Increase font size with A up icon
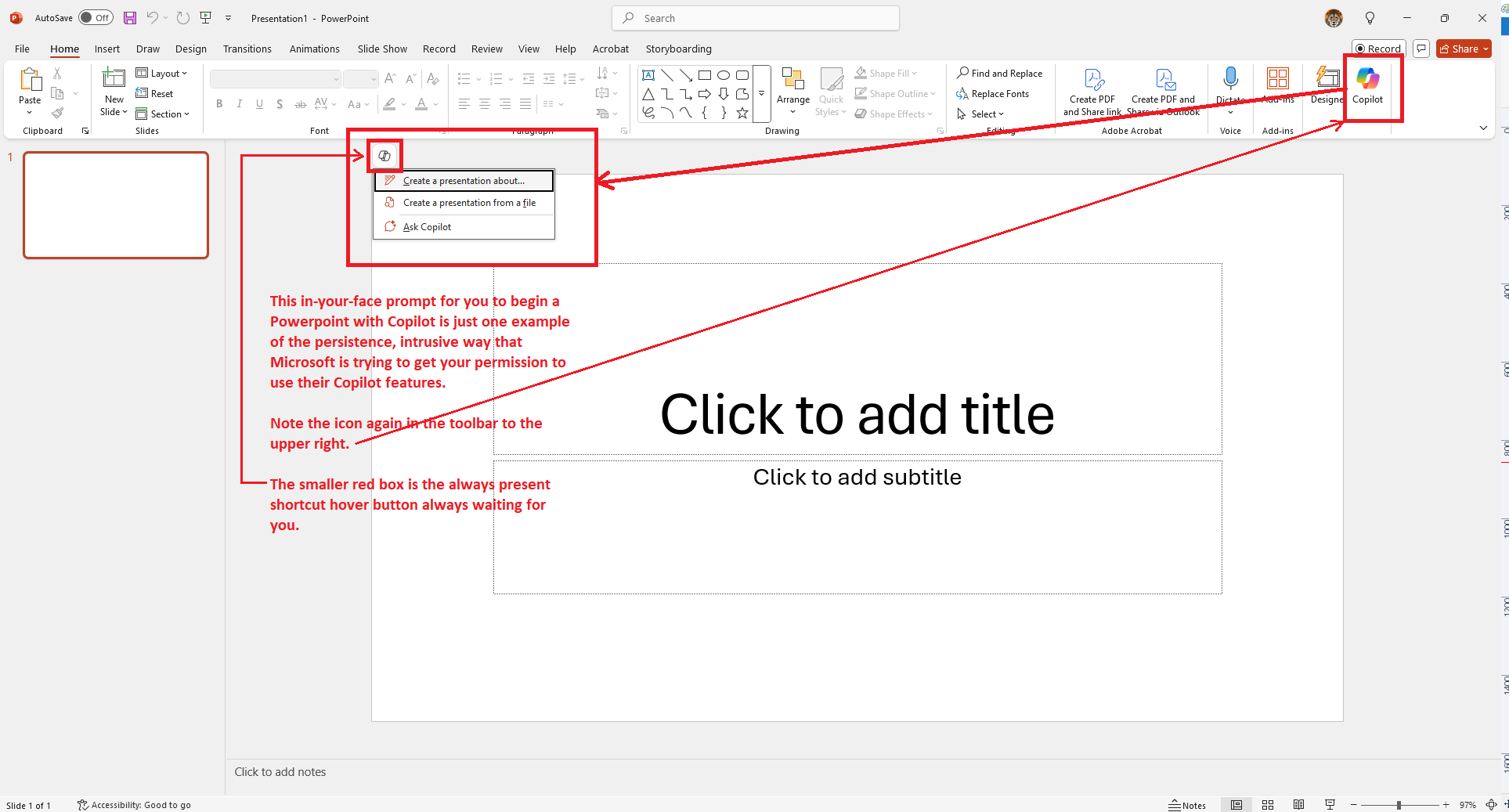This screenshot has height=812, width=1509. coord(390,78)
